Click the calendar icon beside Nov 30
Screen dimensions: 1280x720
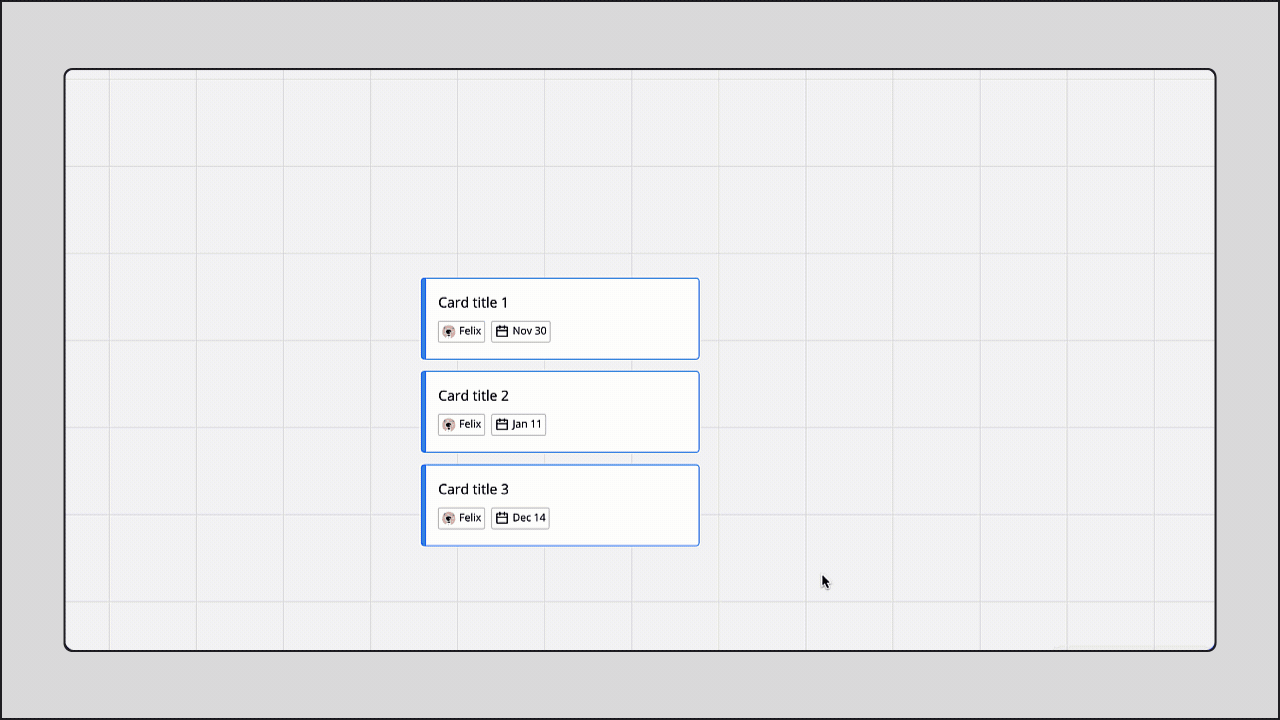point(502,331)
